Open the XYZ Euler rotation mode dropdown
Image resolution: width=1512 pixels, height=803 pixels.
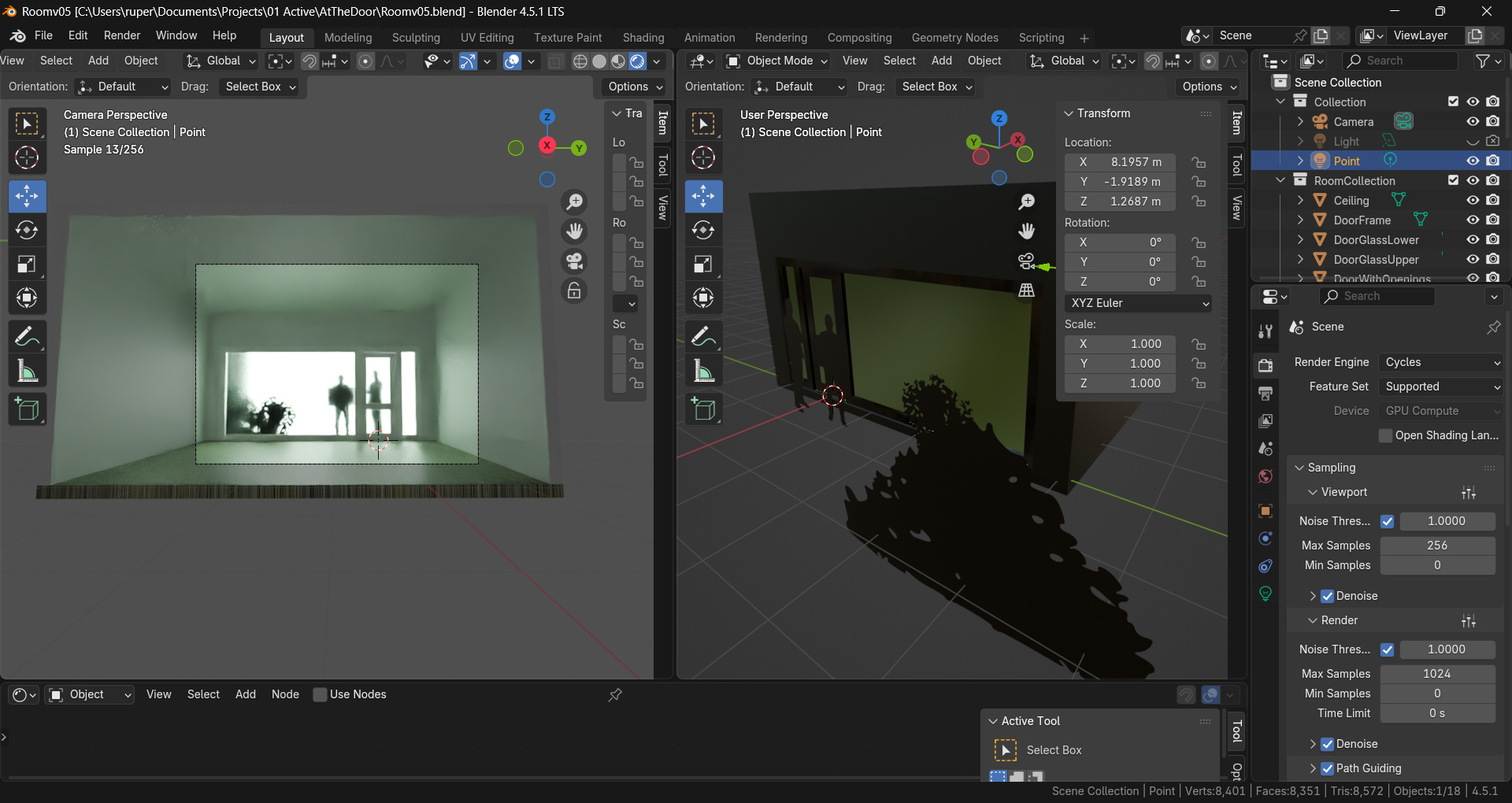(x=1137, y=303)
